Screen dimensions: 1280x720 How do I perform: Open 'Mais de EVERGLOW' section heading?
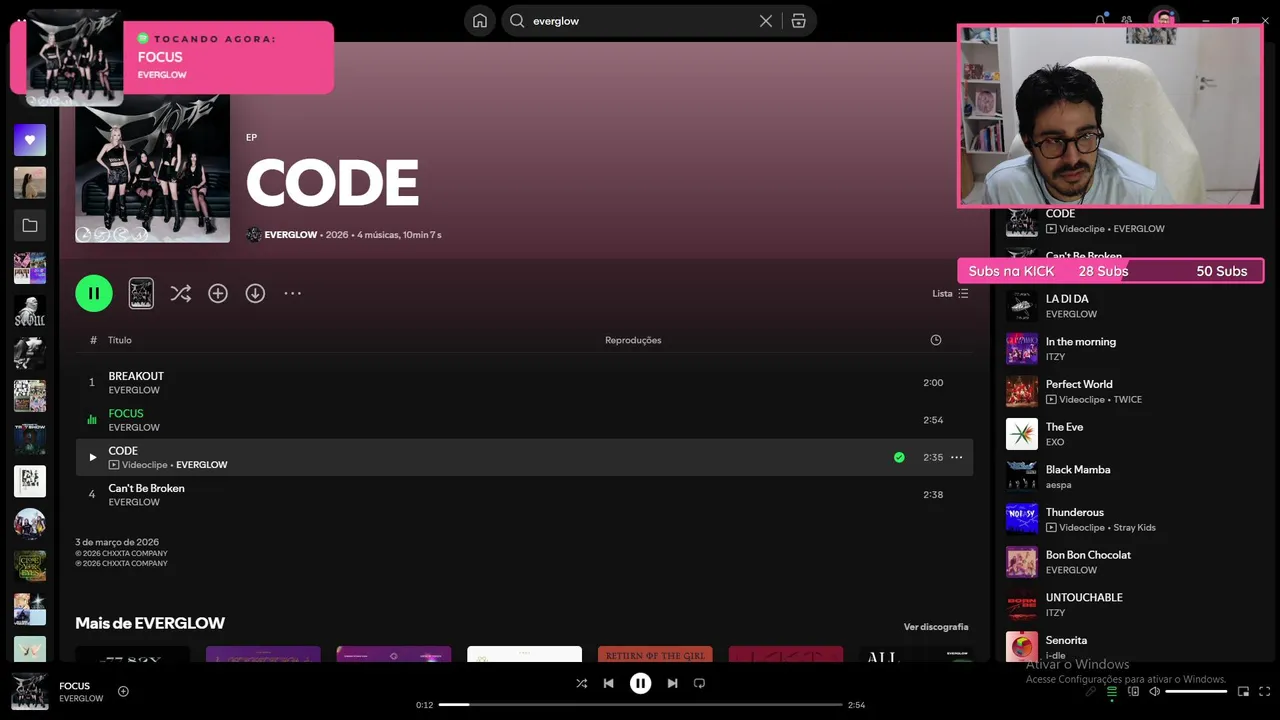point(150,623)
